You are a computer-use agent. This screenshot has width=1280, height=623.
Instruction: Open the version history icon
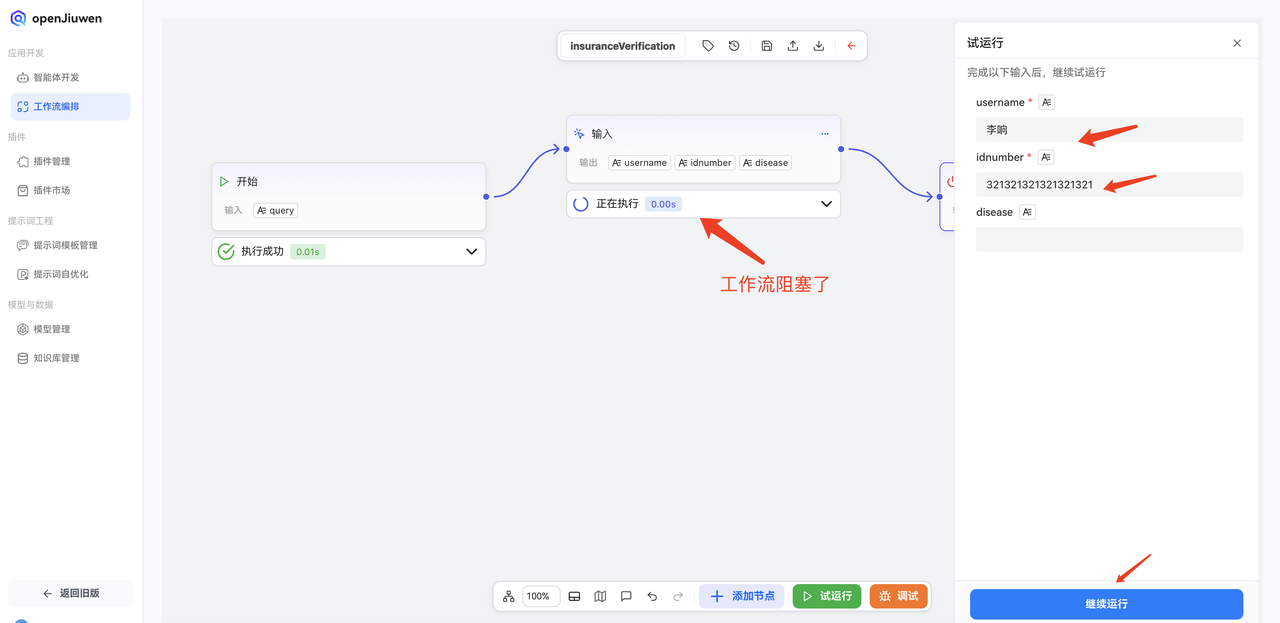coord(733,45)
